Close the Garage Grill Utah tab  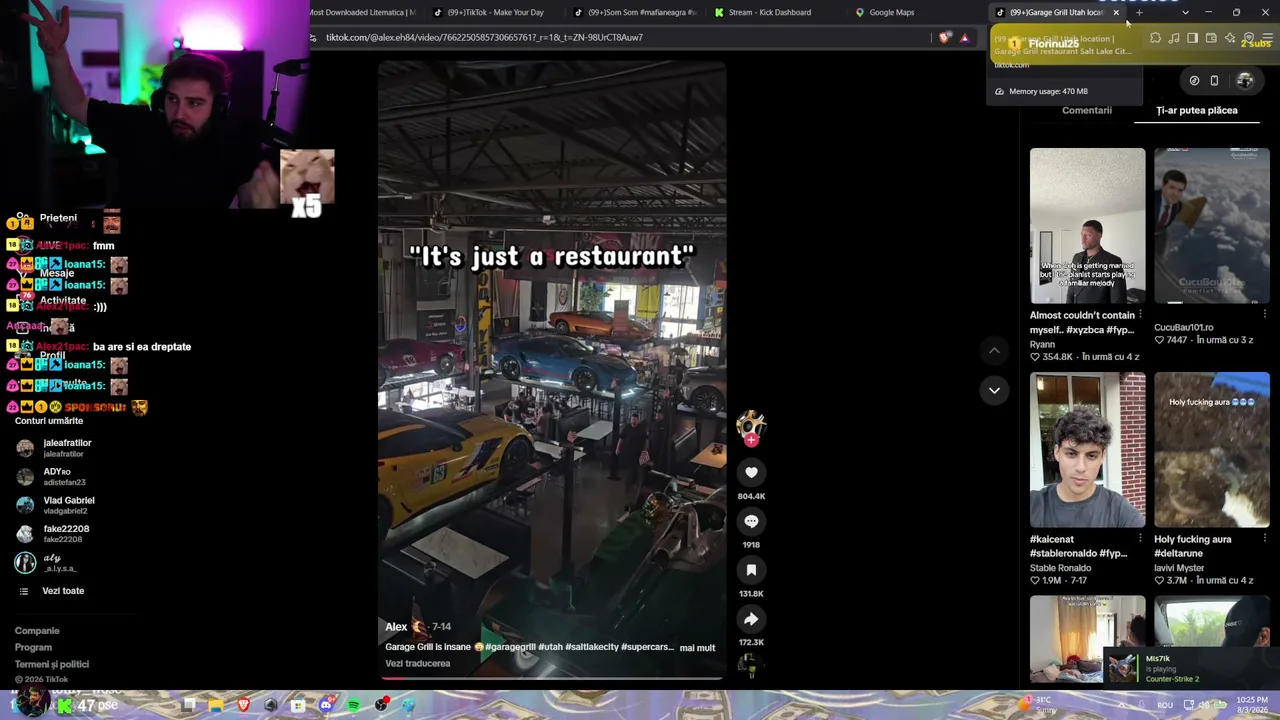click(x=1116, y=12)
